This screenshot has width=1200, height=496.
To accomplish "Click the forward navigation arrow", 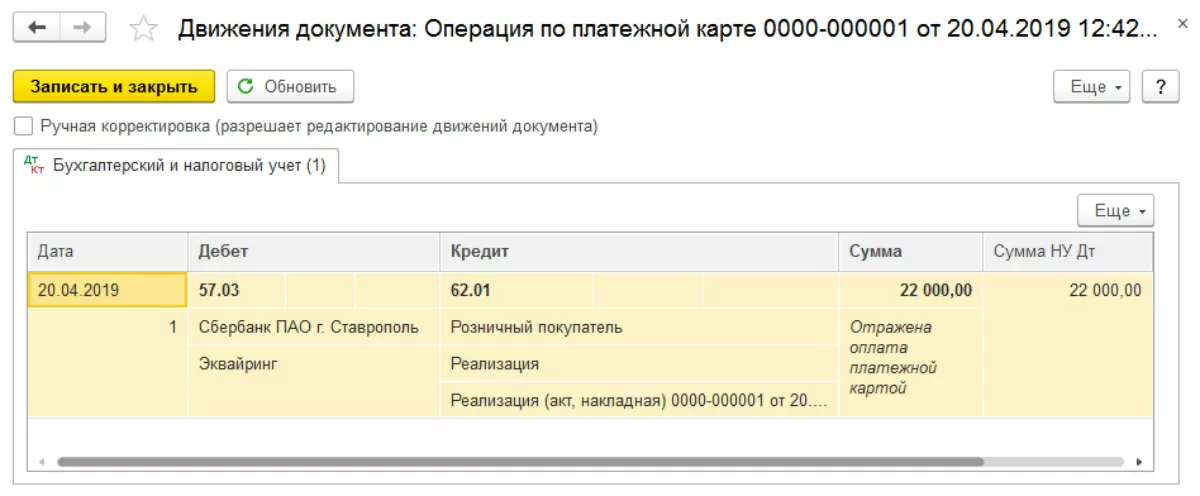I will tap(83, 27).
